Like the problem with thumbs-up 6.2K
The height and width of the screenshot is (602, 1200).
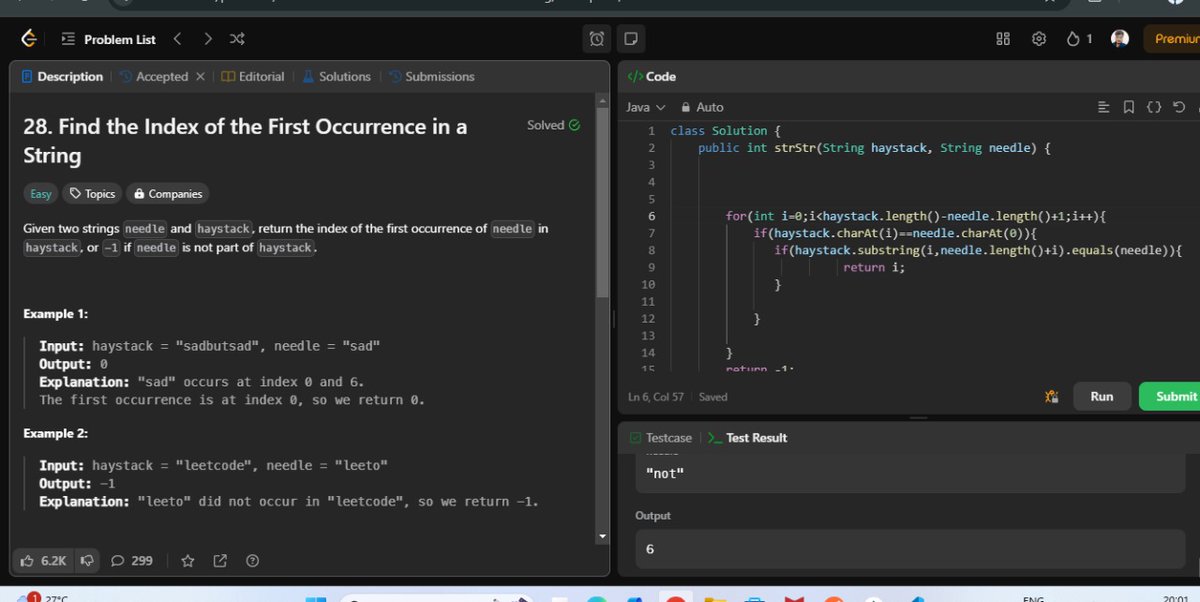point(43,561)
